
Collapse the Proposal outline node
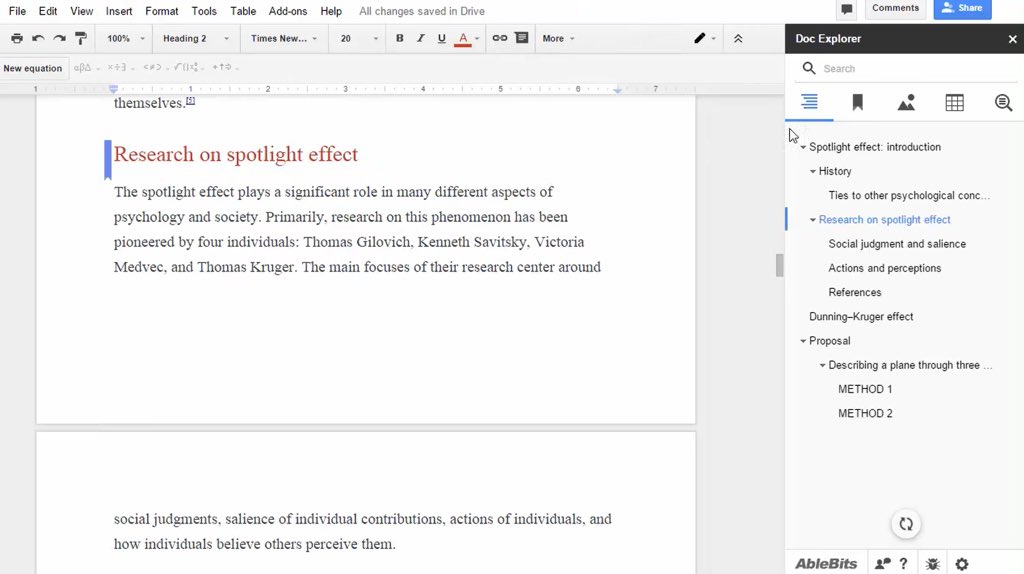tap(803, 341)
